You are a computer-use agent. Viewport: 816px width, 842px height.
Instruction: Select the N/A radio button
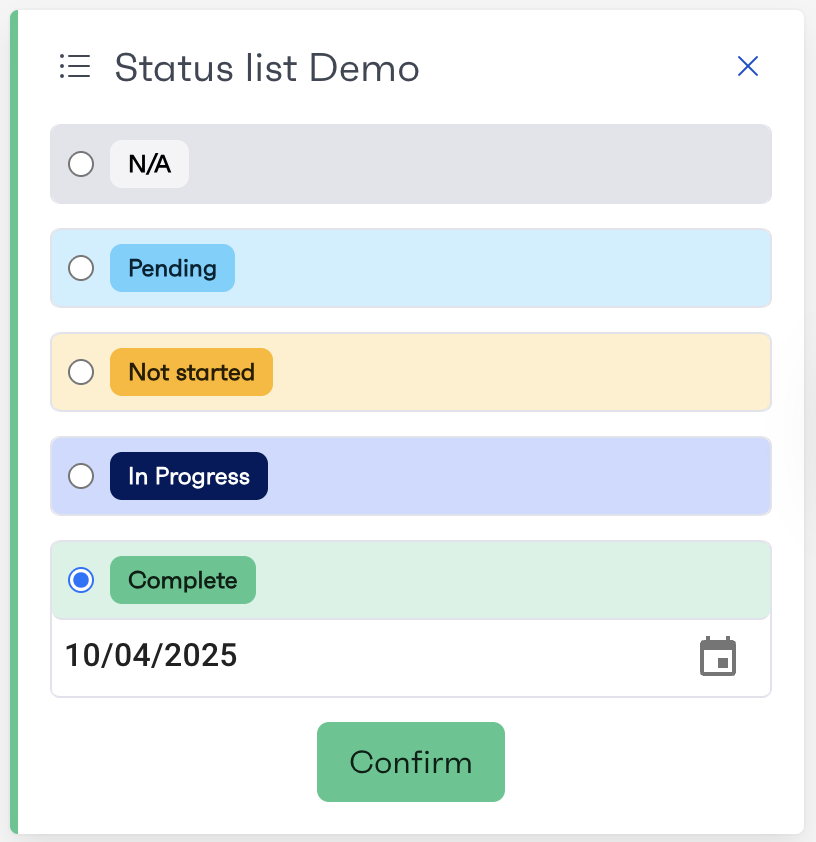click(x=81, y=164)
